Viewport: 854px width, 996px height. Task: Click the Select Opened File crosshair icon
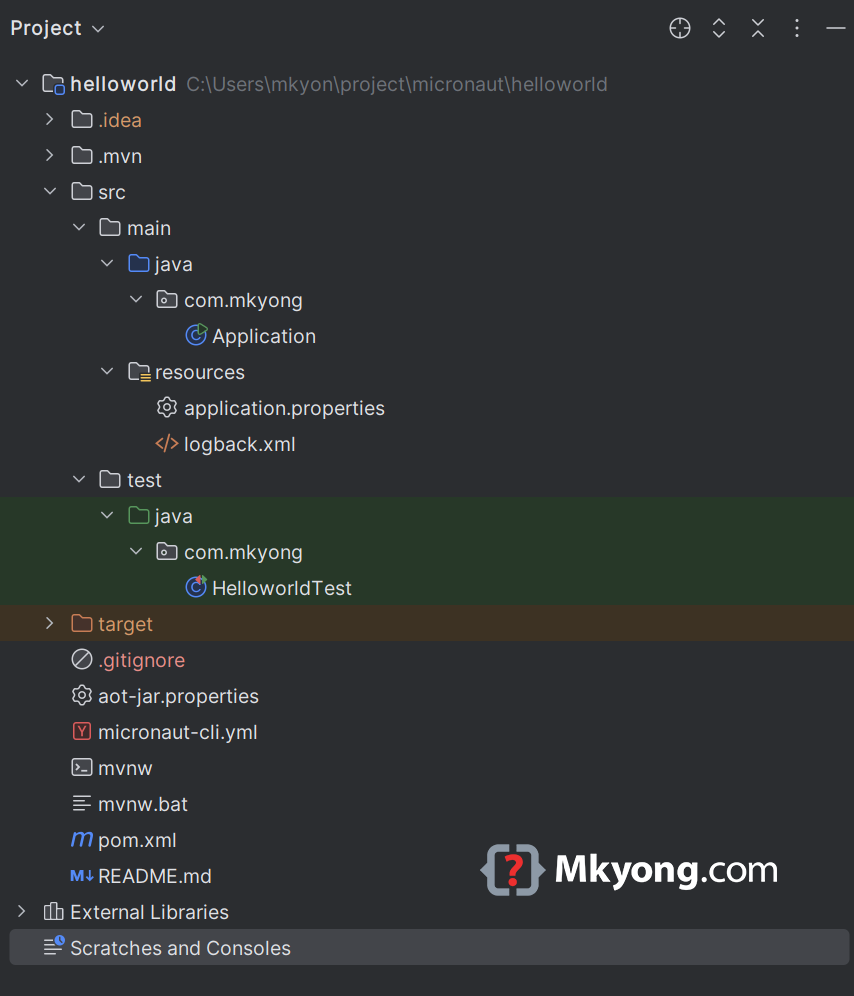[680, 28]
